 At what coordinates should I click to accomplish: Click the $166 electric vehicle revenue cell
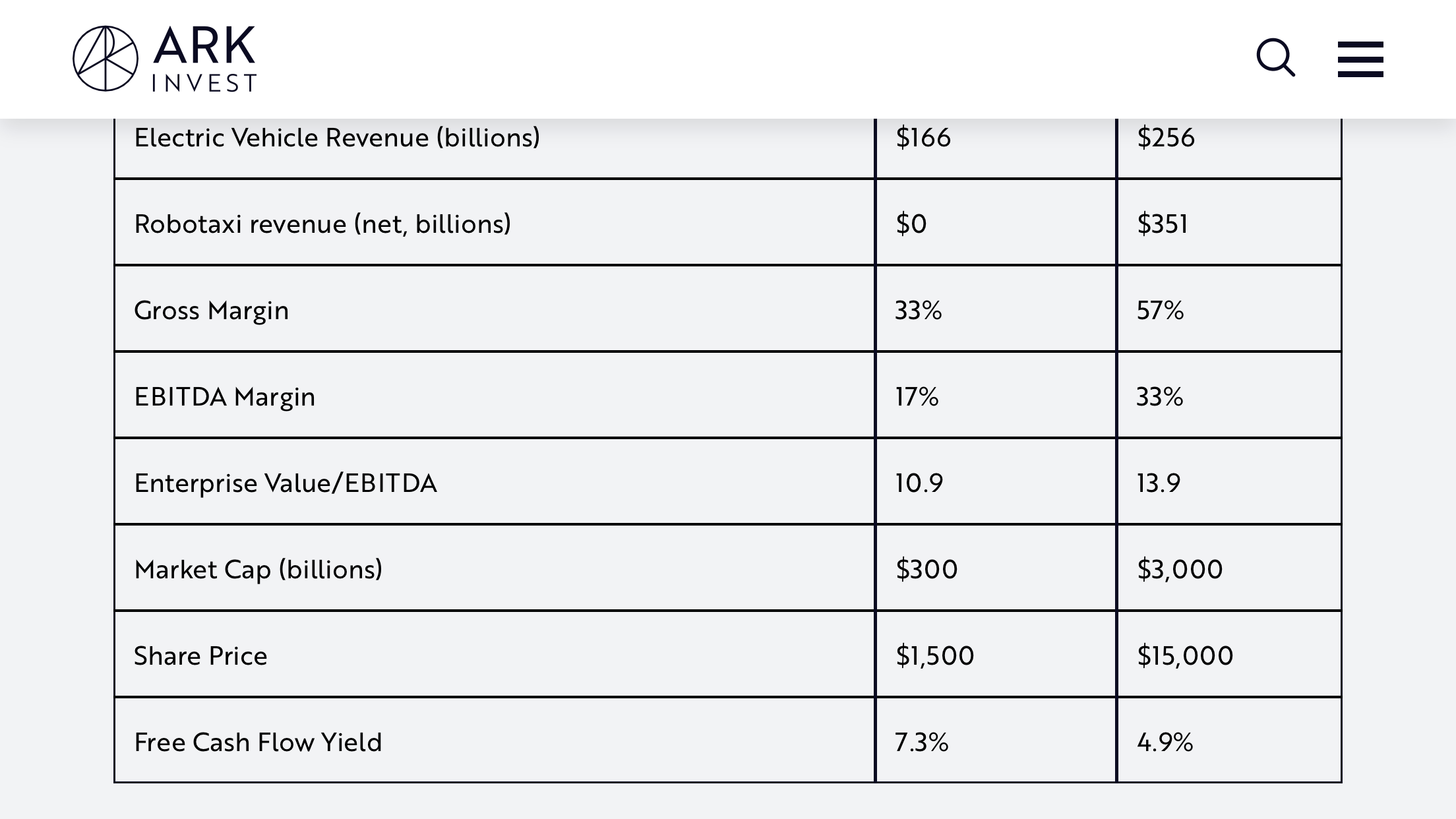tap(923, 138)
